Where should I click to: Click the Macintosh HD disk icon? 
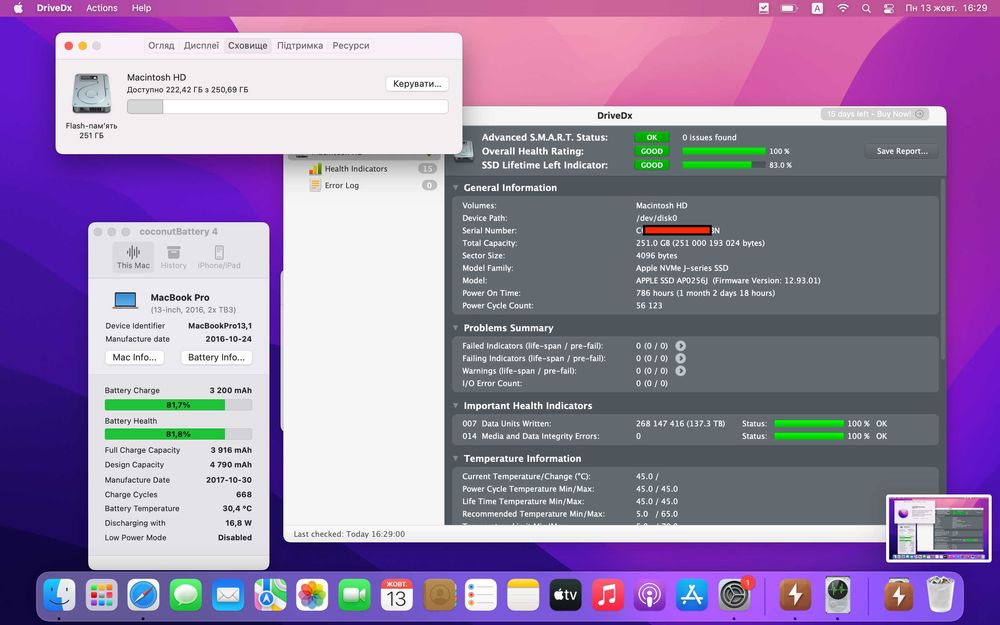[x=91, y=94]
